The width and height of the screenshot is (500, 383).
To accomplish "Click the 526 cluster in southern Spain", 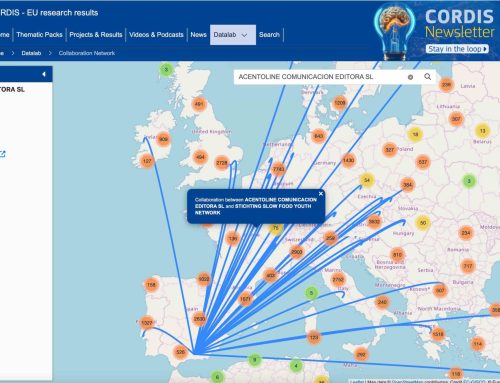I will [x=180, y=352].
